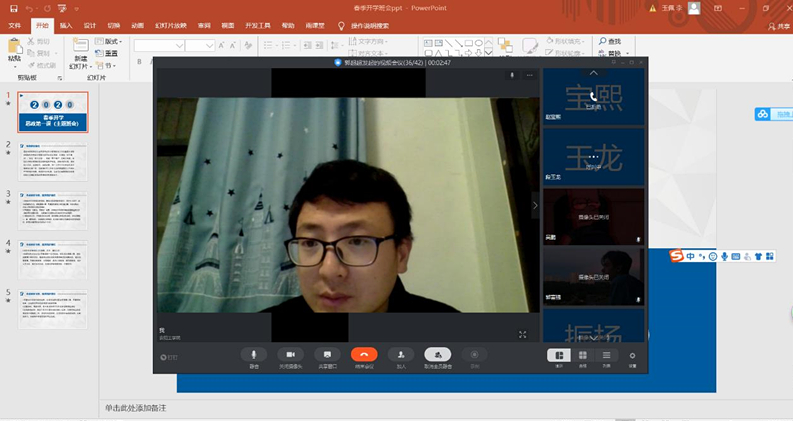Click the share window button in meeting
Screen dimensions: 793x421
coord(327,355)
